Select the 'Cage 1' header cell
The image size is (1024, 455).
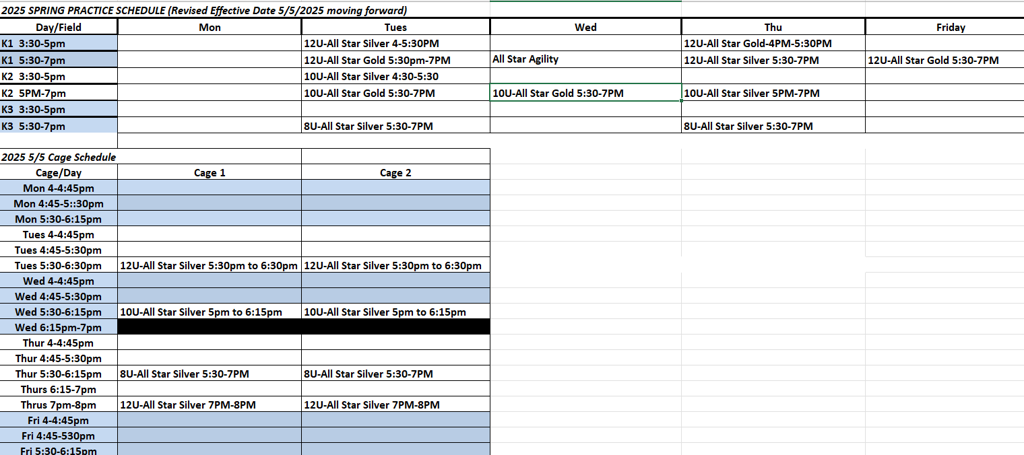coord(209,173)
